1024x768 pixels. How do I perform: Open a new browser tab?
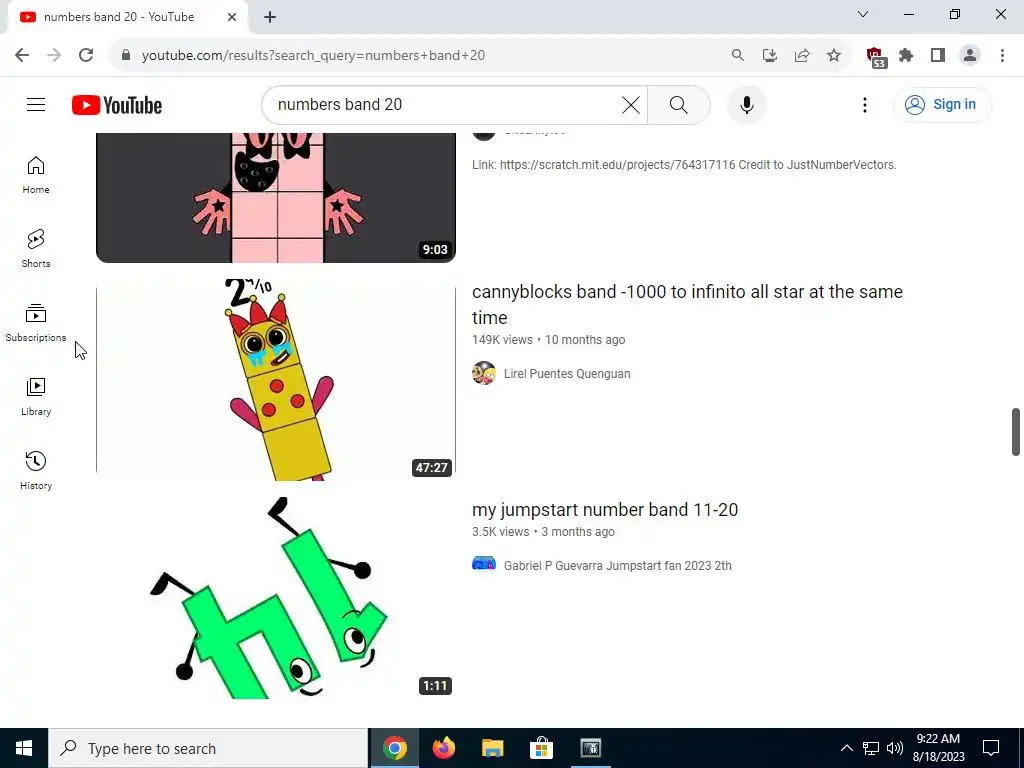[x=270, y=17]
